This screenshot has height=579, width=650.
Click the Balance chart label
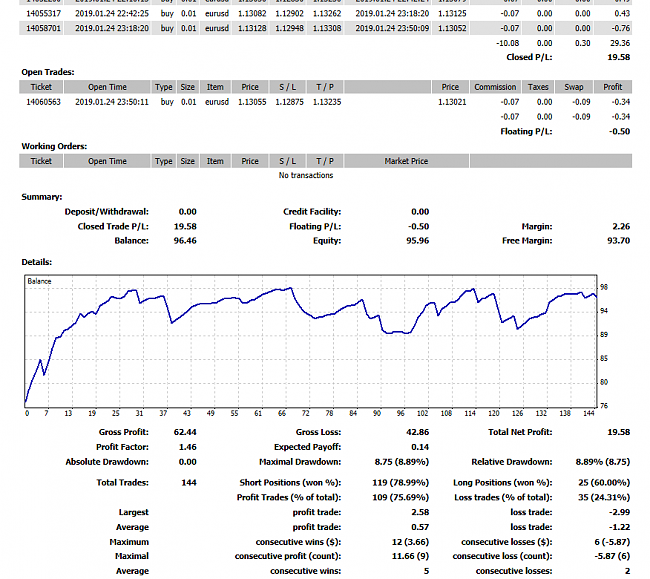coord(39,281)
